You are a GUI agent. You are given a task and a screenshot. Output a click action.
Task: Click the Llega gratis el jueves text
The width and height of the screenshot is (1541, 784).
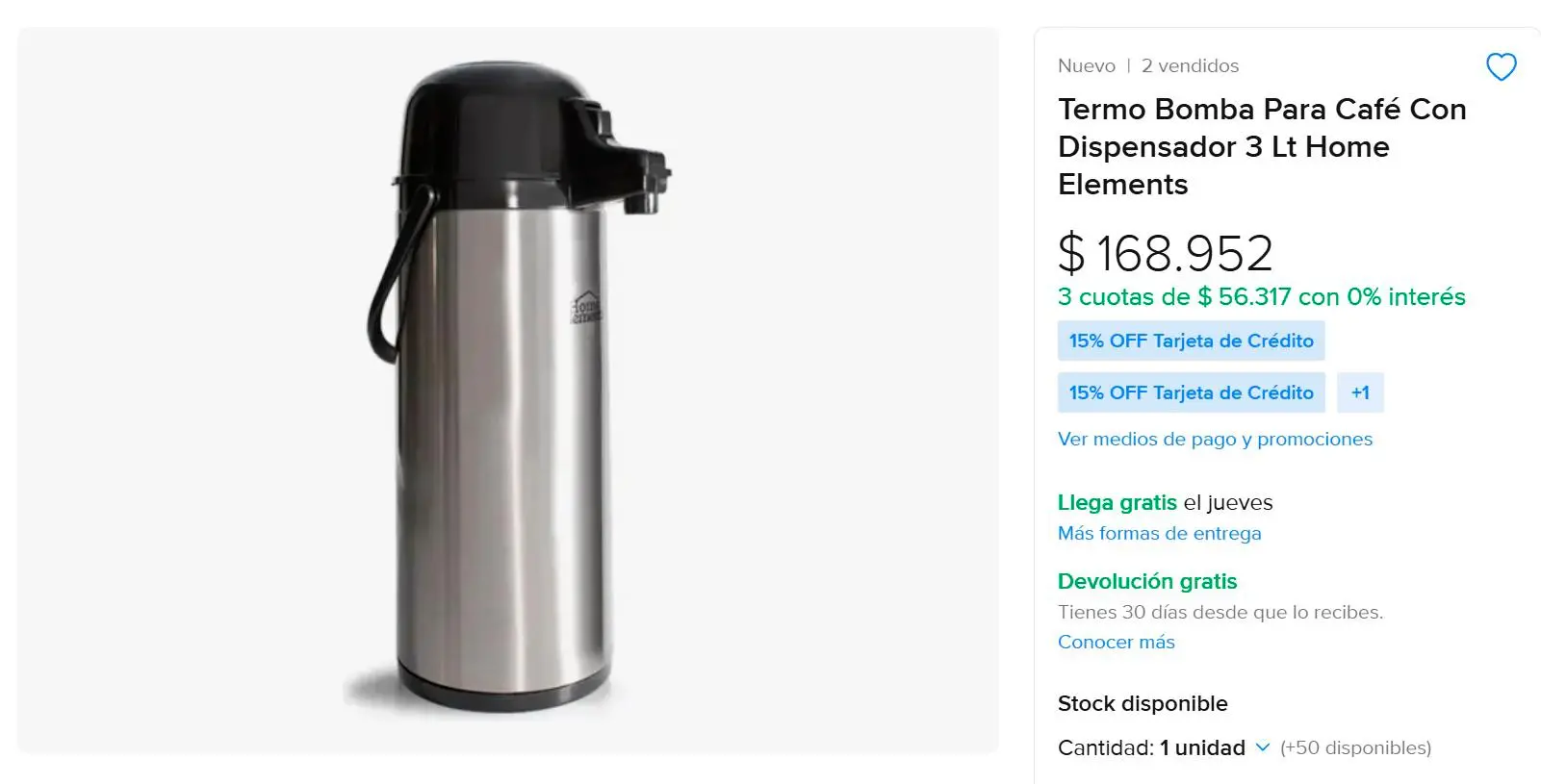click(1165, 502)
